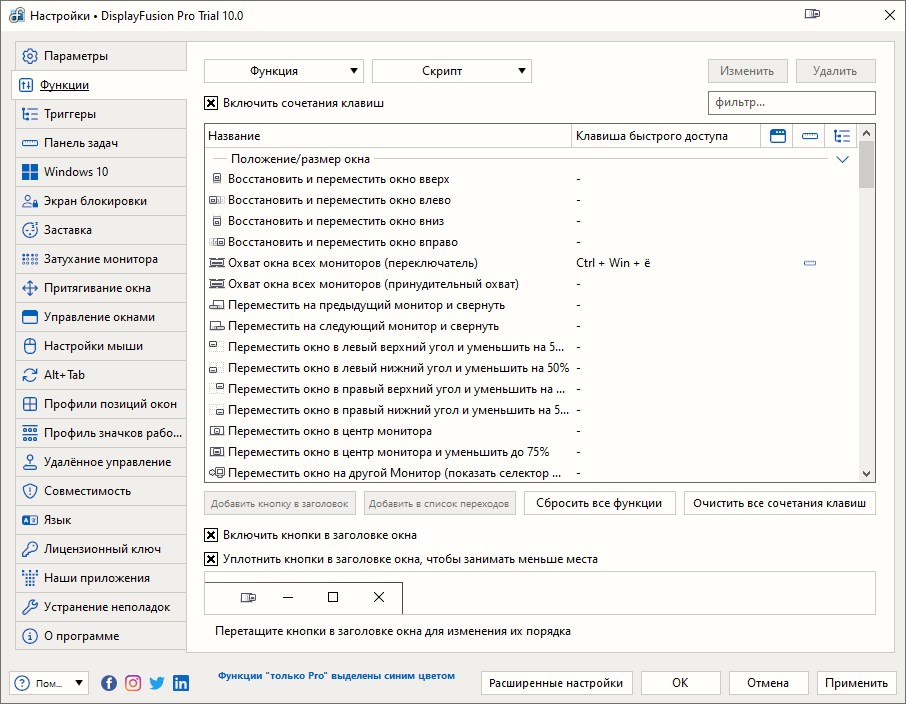Click the фильтр... search field

[x=792, y=103]
